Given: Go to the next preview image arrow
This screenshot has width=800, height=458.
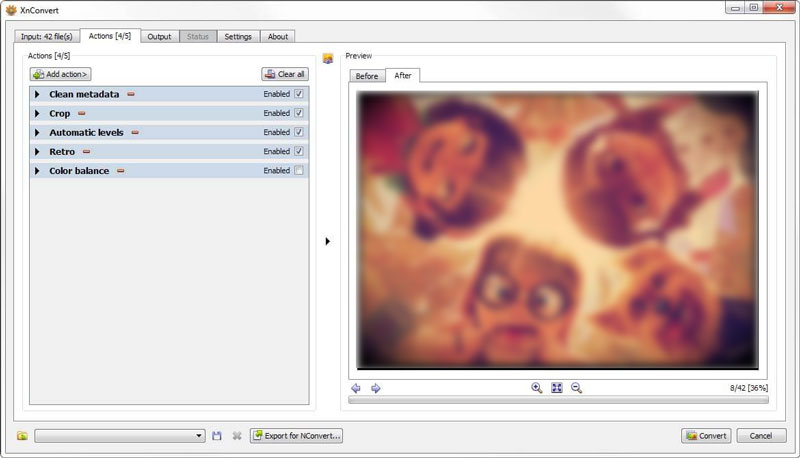Looking at the screenshot, I should click(376, 388).
